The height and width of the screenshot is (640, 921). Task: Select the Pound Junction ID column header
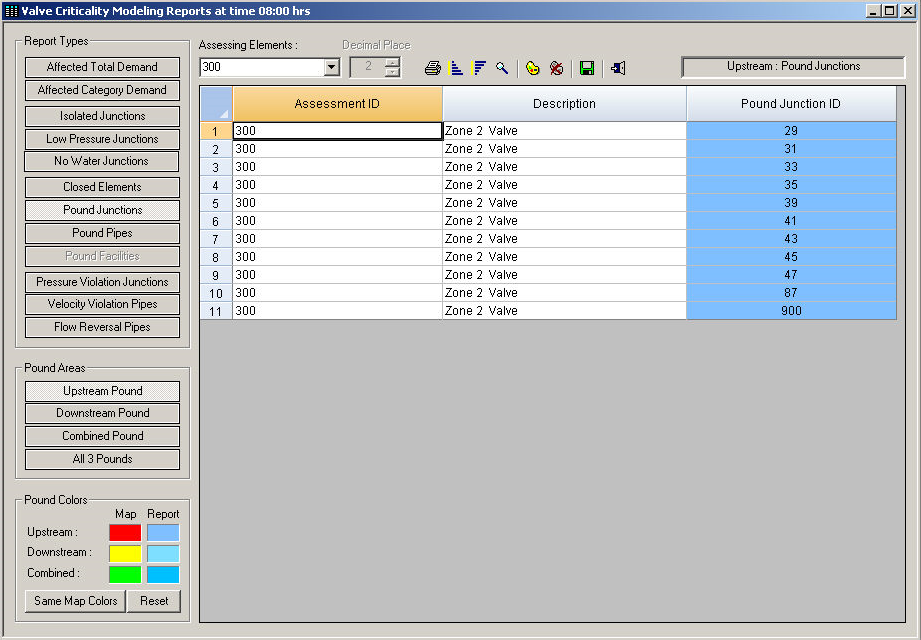point(791,104)
